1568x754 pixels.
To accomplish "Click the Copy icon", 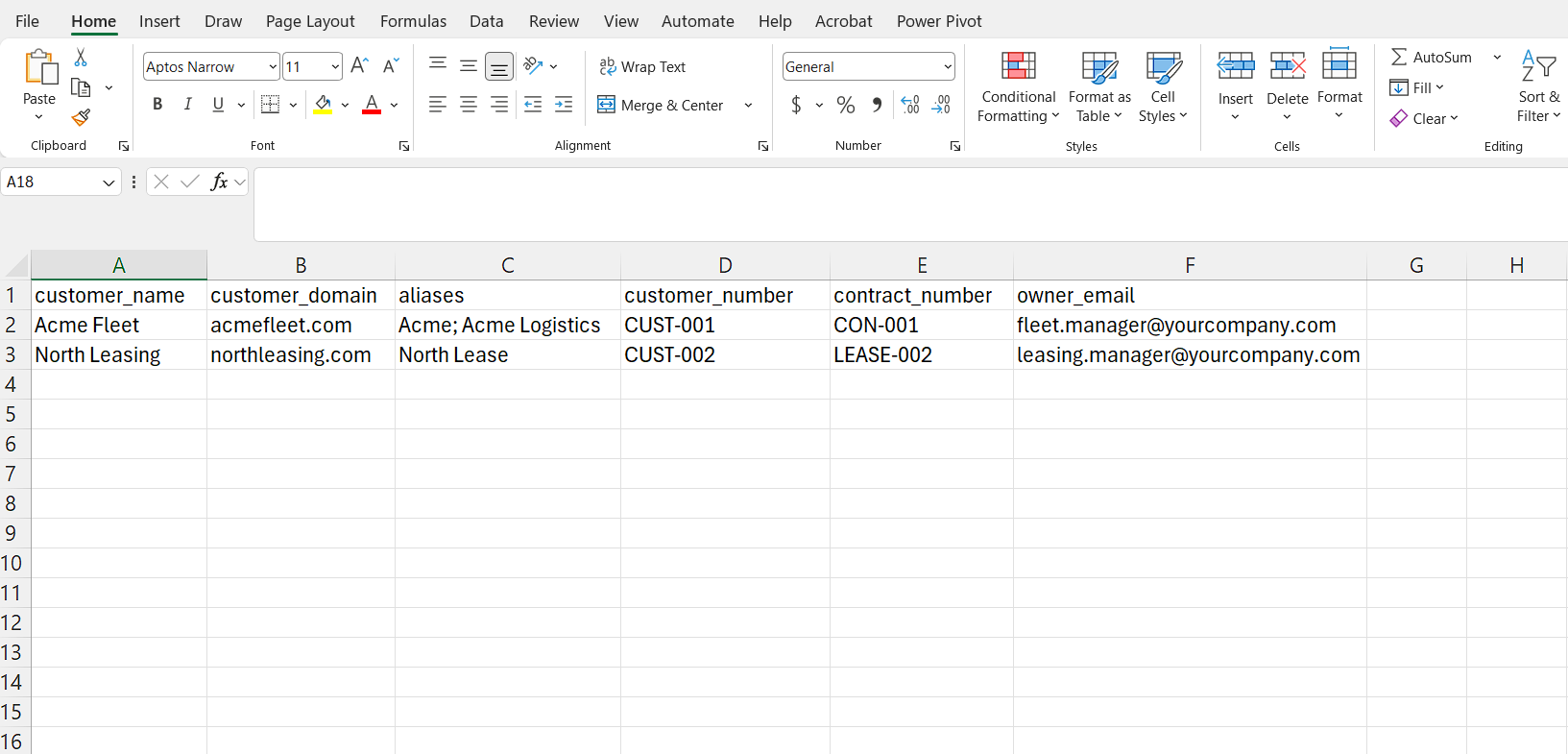I will pyautogui.click(x=81, y=87).
